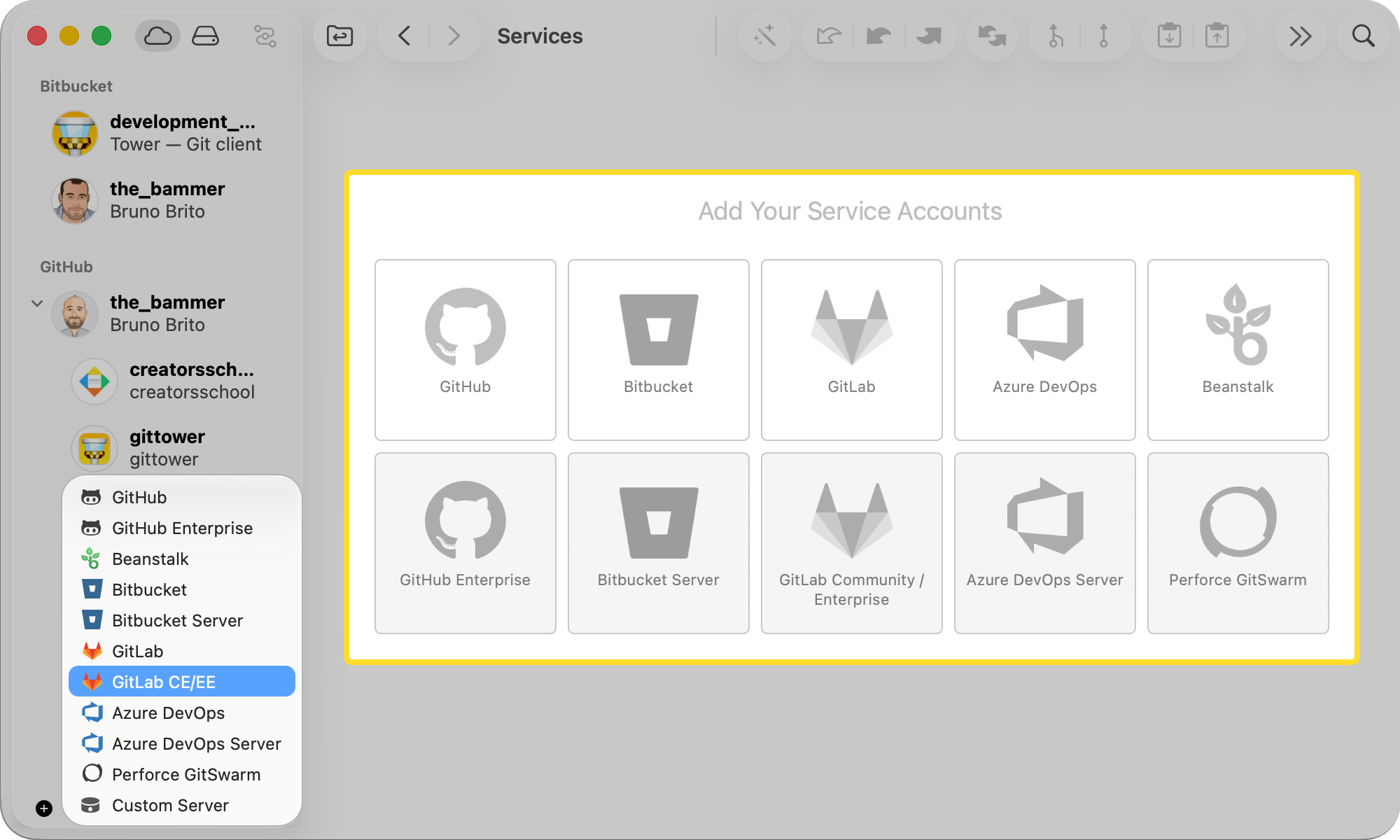This screenshot has height=840, width=1400.
Task: Choose GitHub Enterprise in the add menu
Action: tap(182, 528)
